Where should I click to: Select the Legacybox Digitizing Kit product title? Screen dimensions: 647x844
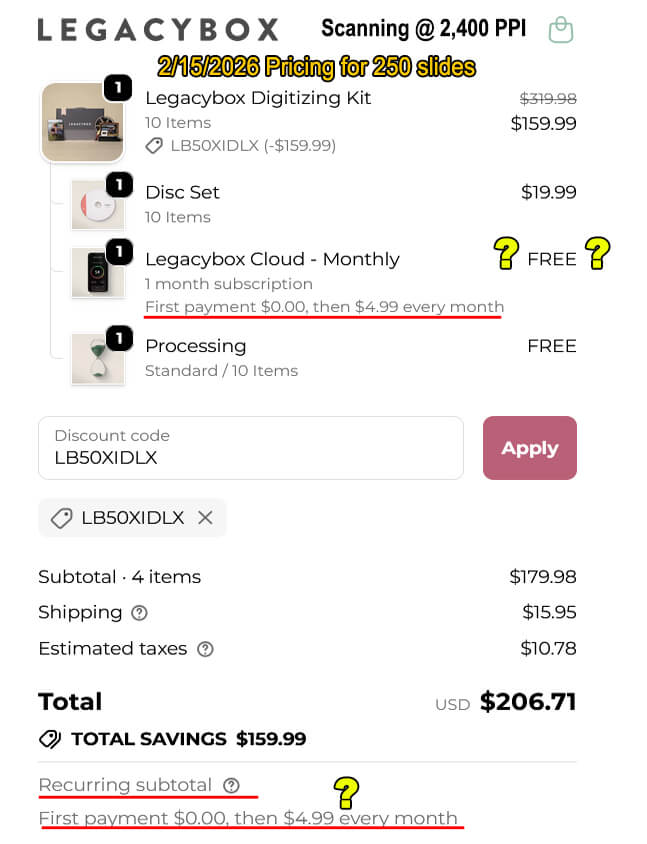point(258,98)
